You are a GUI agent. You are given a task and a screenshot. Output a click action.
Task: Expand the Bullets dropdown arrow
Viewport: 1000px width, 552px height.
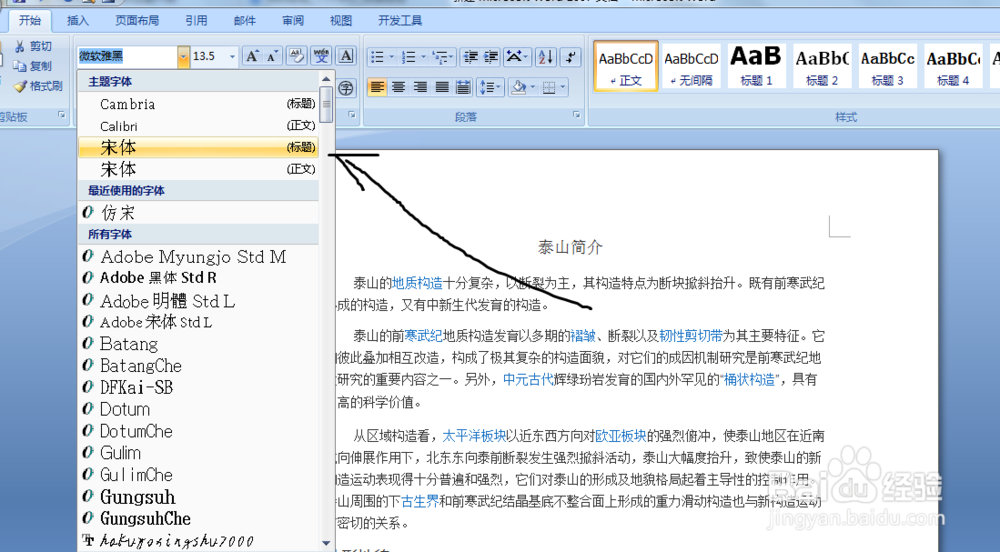[x=392, y=57]
